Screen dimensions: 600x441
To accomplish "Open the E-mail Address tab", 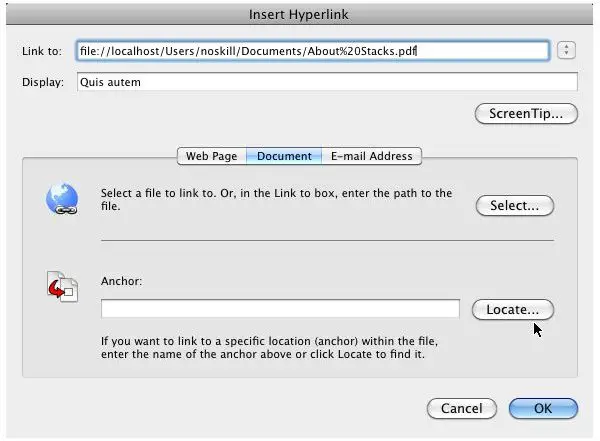I will (372, 156).
